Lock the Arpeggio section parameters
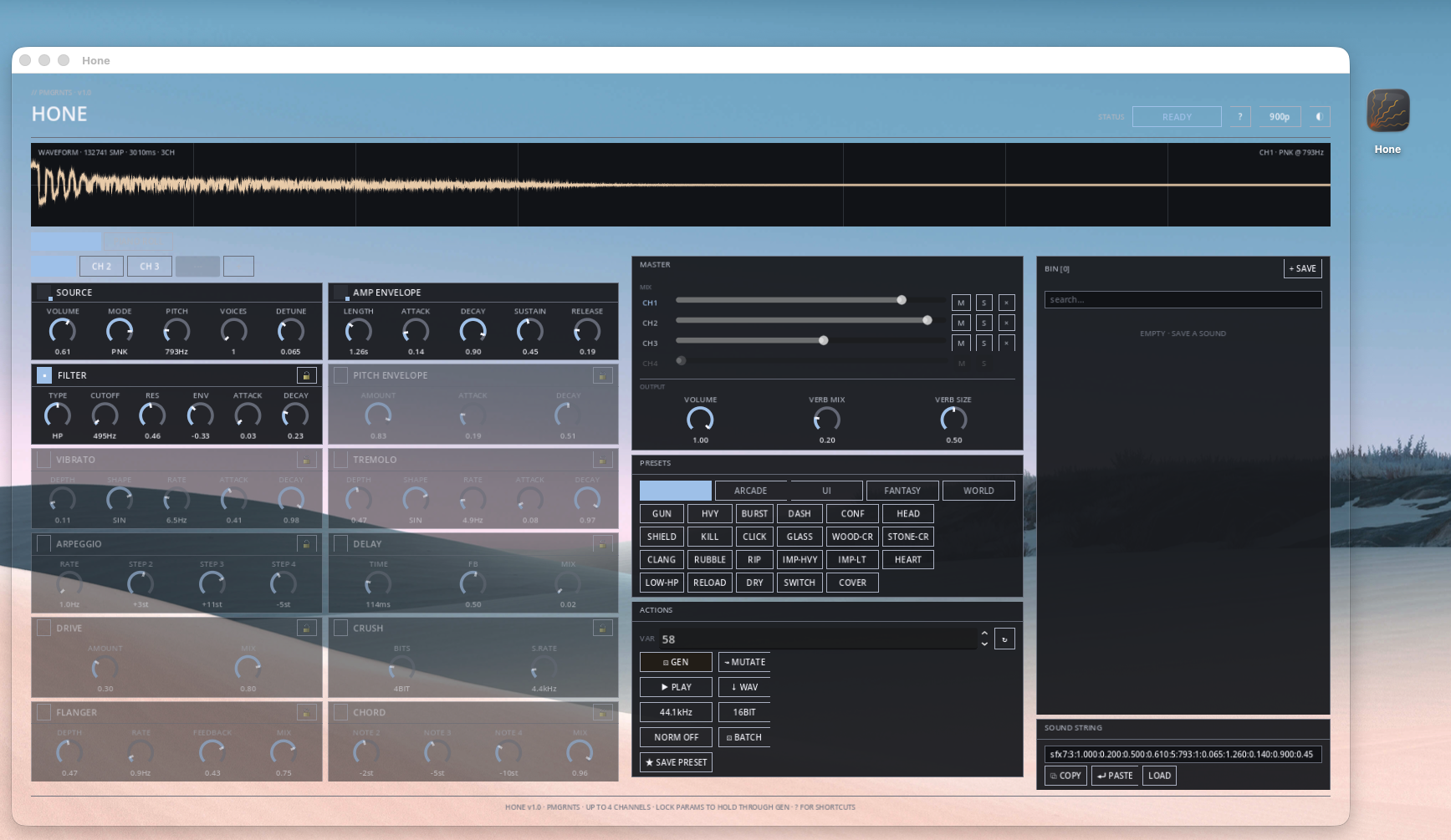 point(306,544)
